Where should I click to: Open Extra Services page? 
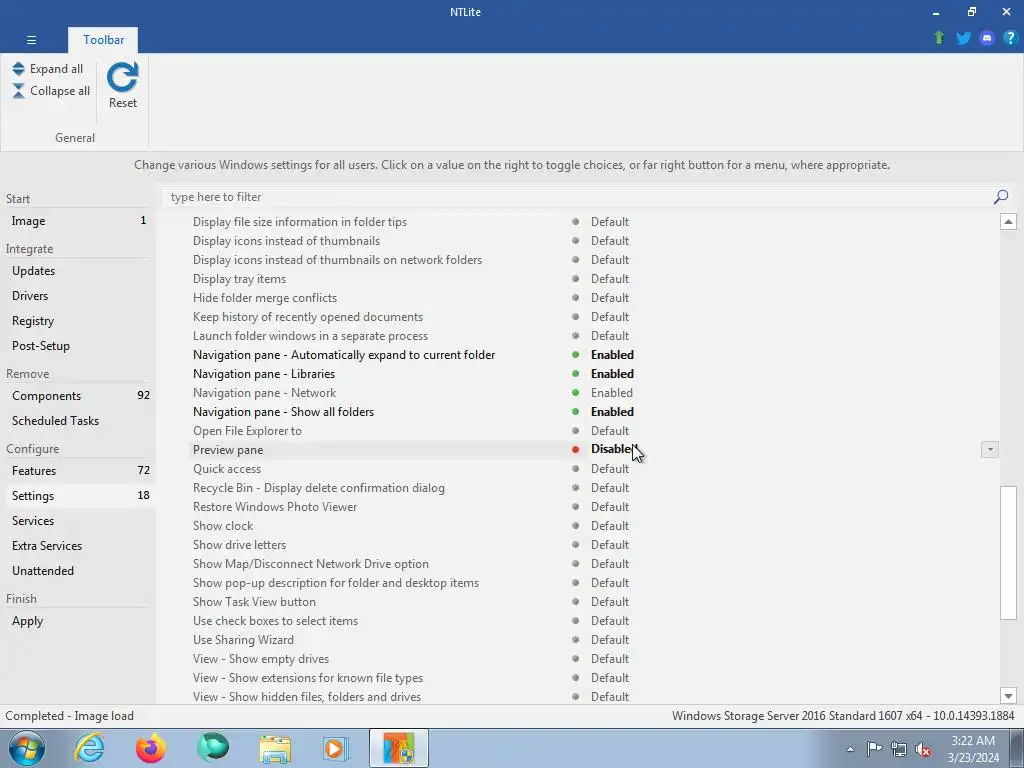78,545
